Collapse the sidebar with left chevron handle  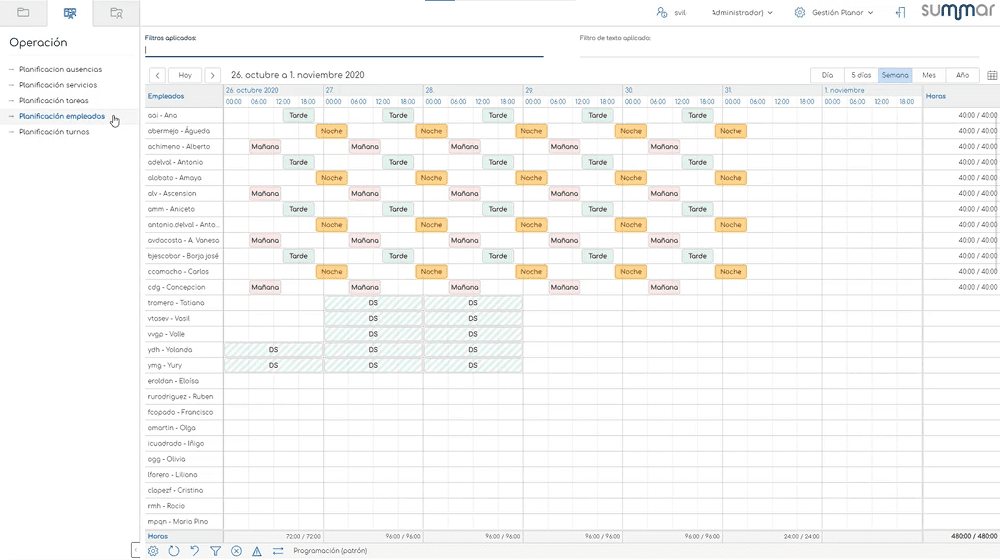point(135,550)
